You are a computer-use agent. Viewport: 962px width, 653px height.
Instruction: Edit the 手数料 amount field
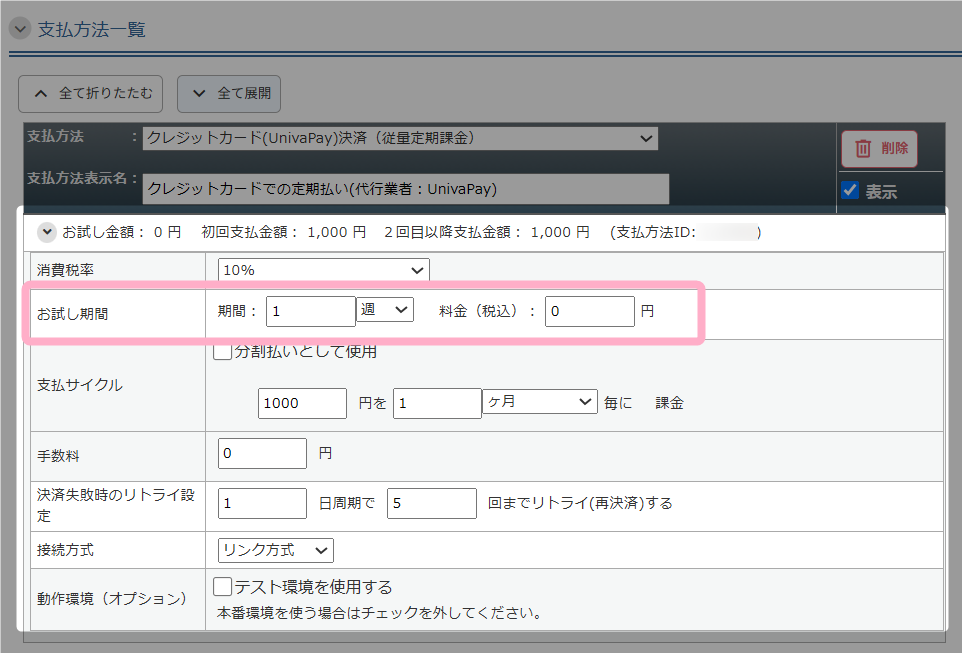click(262, 453)
